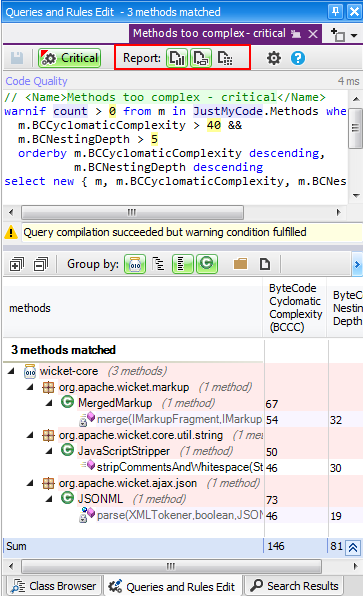Collapse the JSONML class node

click(49, 499)
